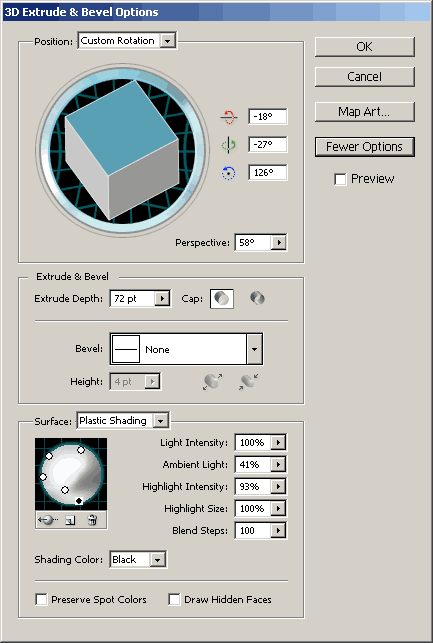
Task: Click the blue Z-axis rotation icon
Action: tap(228, 173)
